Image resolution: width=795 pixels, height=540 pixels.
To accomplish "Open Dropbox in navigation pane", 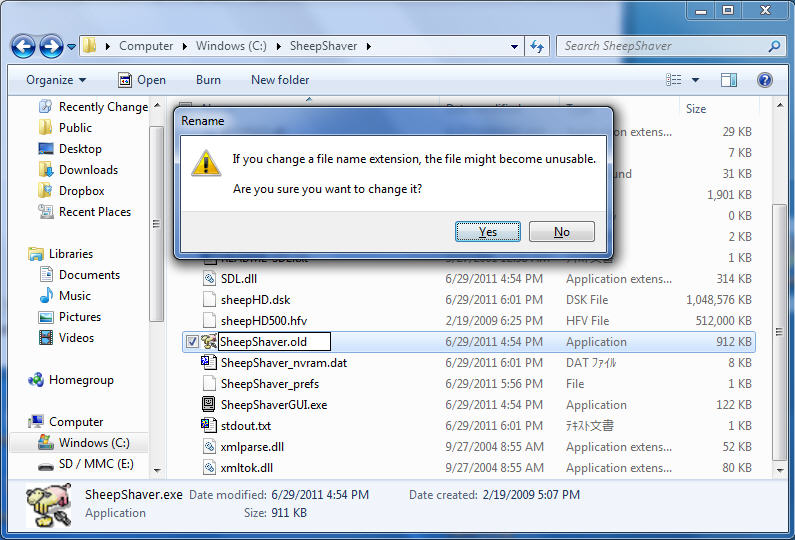I will click(x=71, y=191).
